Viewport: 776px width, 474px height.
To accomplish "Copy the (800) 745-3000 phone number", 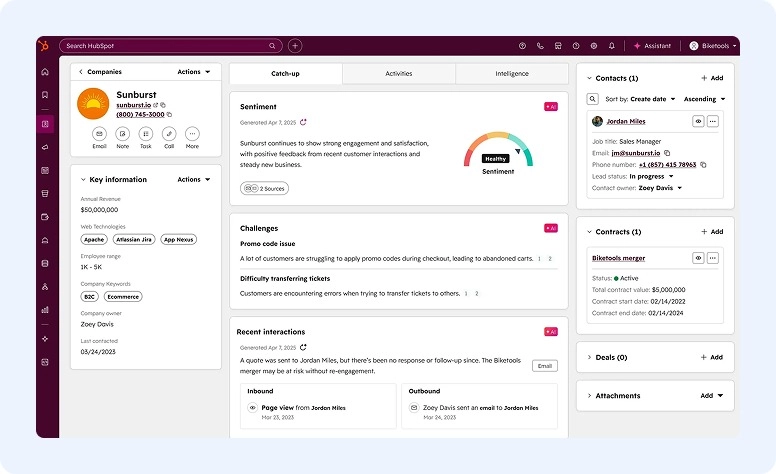I will click(169, 114).
